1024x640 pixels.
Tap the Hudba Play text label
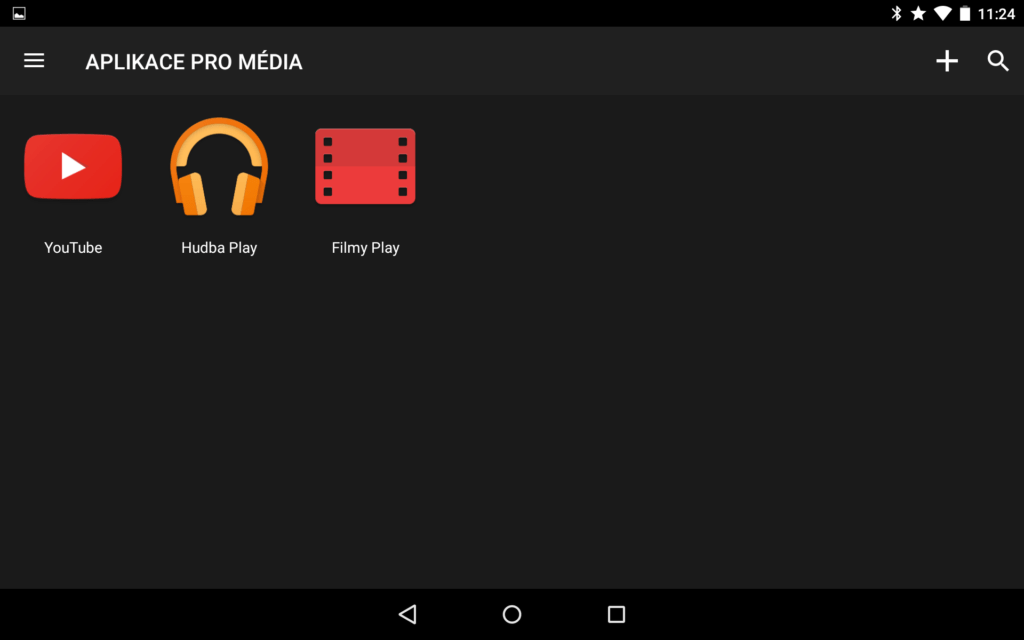click(x=219, y=248)
